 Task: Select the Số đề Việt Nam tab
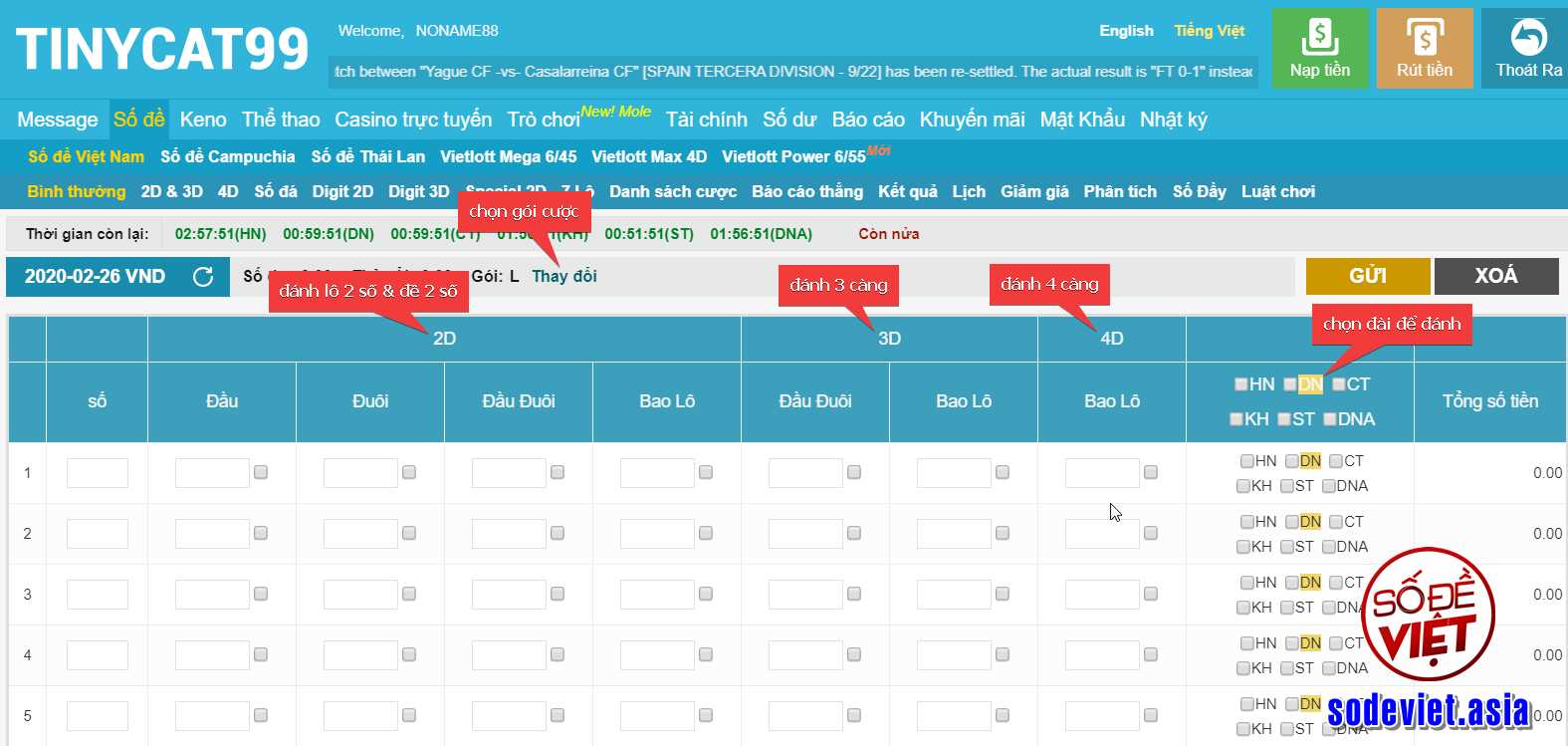pos(86,156)
